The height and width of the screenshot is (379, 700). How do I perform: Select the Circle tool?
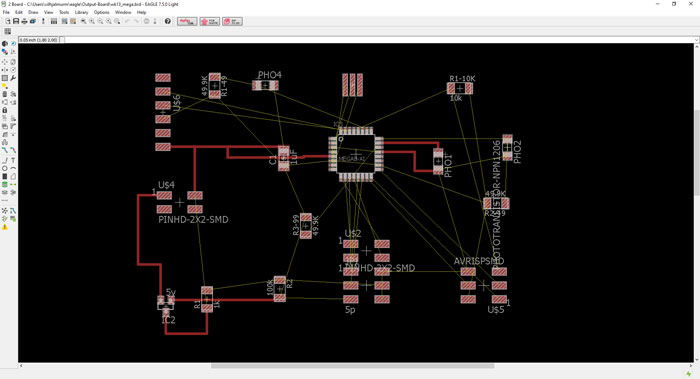click(x=5, y=168)
